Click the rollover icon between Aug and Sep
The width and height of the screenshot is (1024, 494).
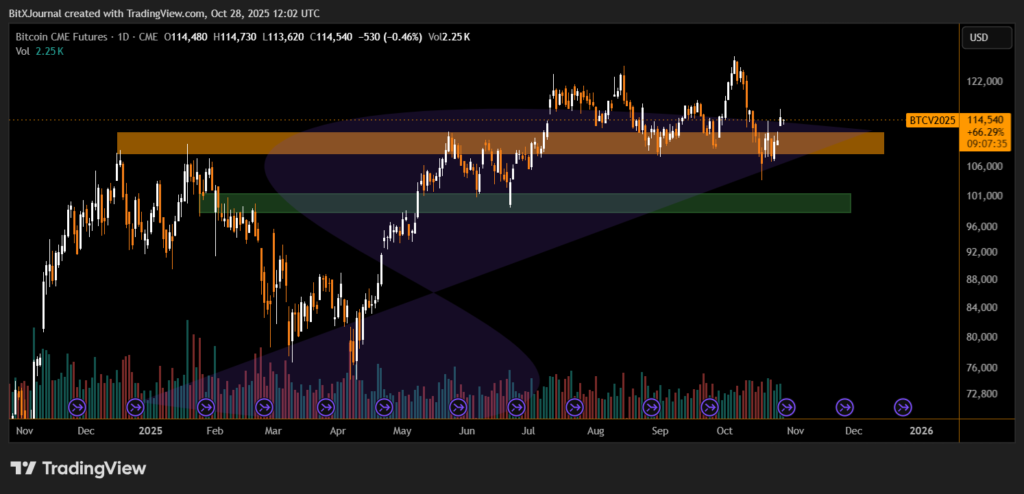(x=651, y=407)
